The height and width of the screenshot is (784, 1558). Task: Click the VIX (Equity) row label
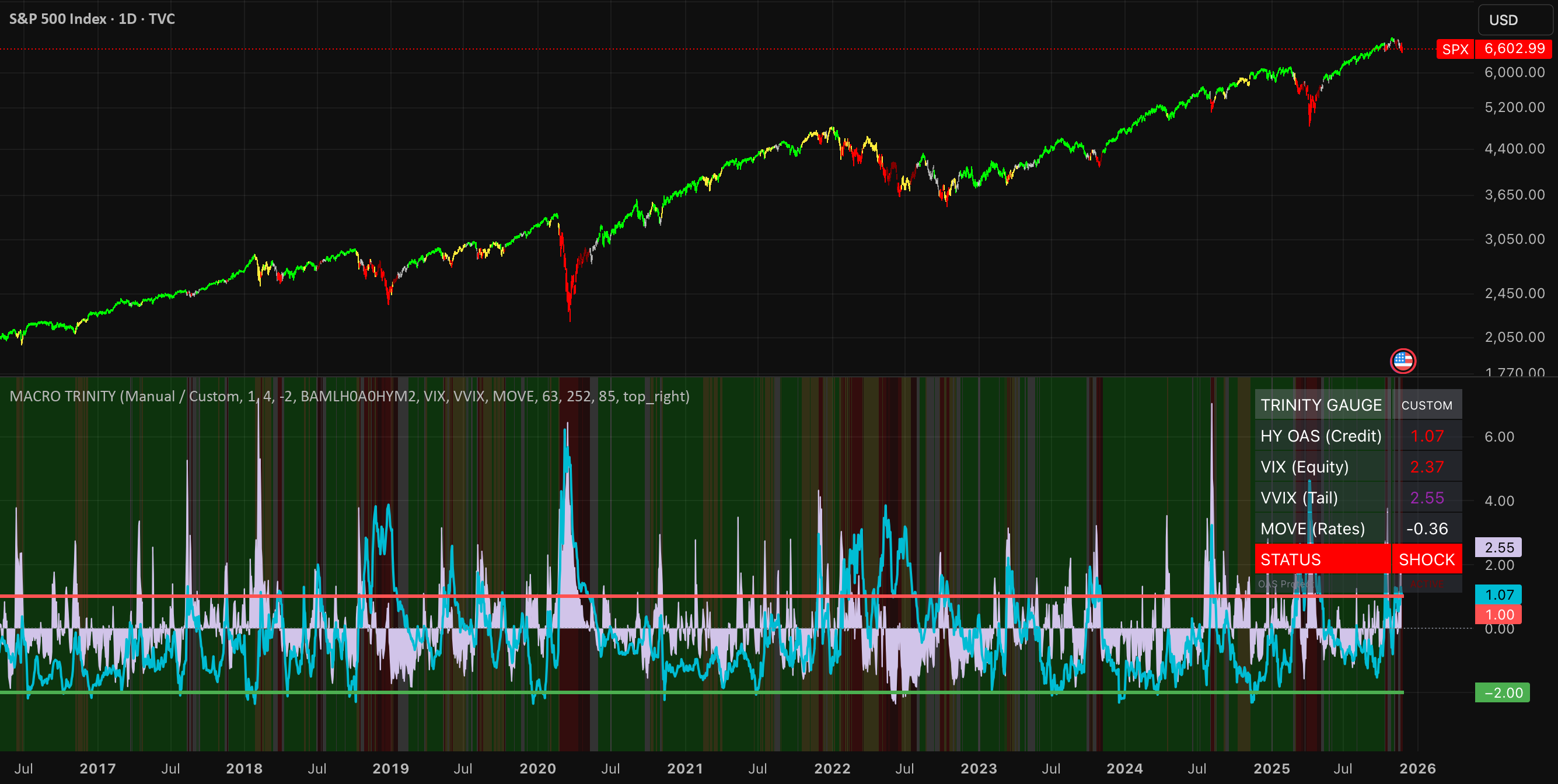pos(1322,467)
